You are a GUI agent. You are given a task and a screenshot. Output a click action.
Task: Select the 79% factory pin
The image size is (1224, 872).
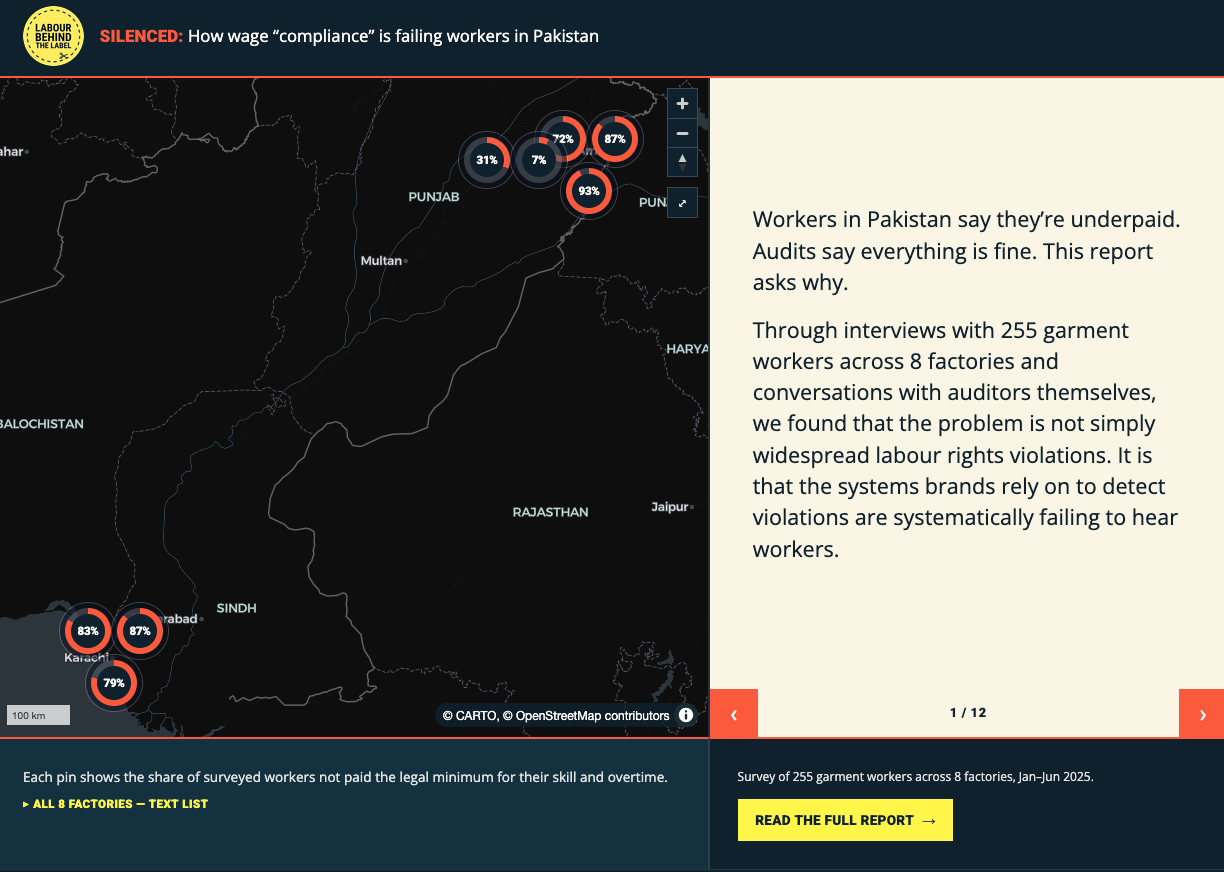coord(114,683)
